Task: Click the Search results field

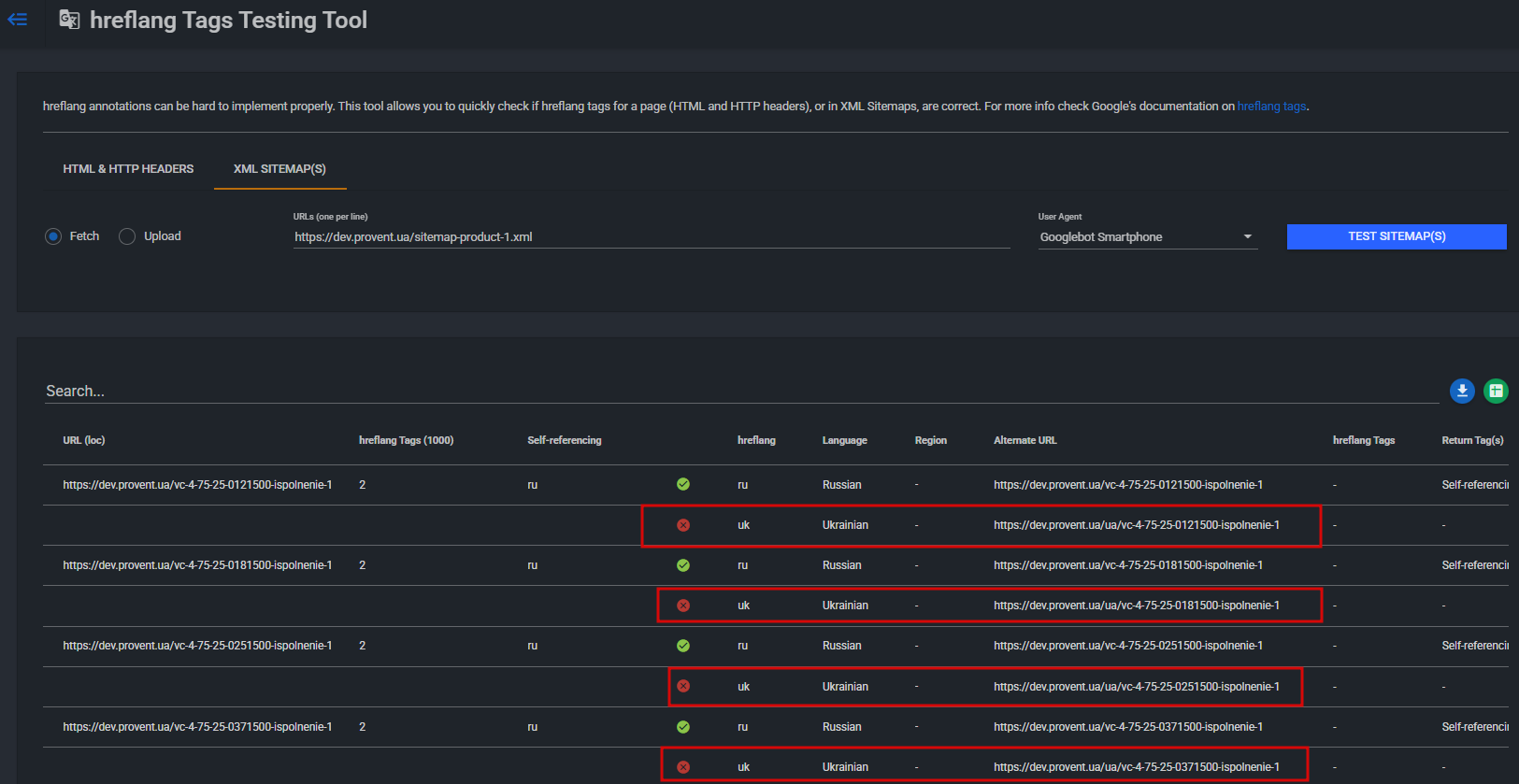Action: pyautogui.click(x=740, y=392)
